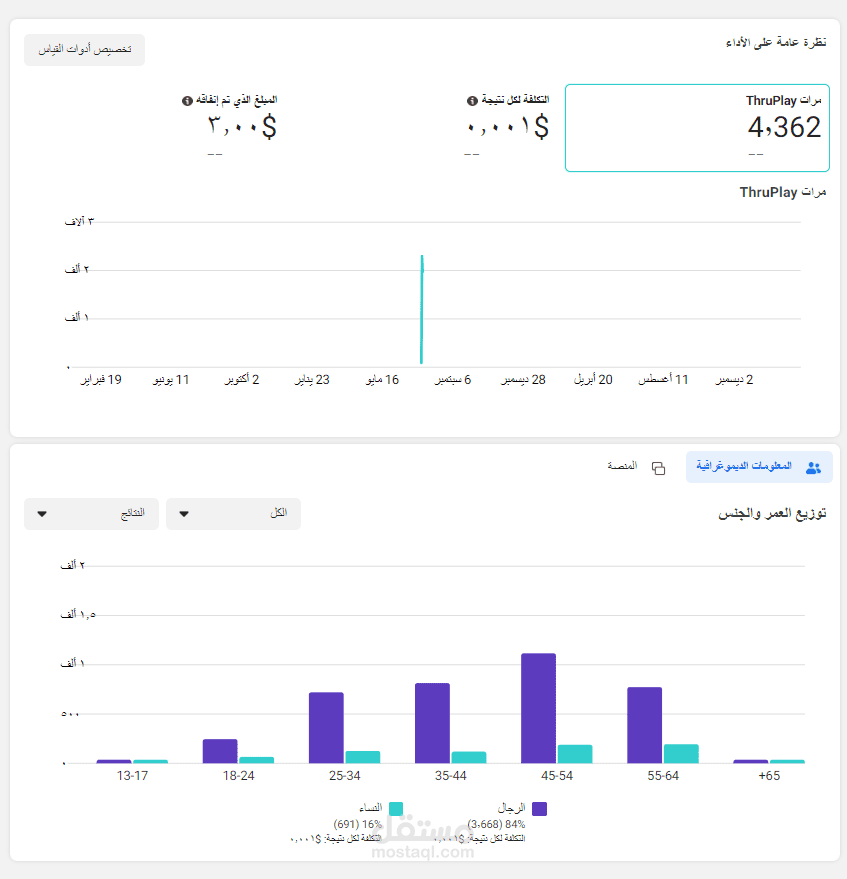The image size is (847, 879).
Task: Click the women's teal bar for 35-44
Action: (x=469, y=757)
